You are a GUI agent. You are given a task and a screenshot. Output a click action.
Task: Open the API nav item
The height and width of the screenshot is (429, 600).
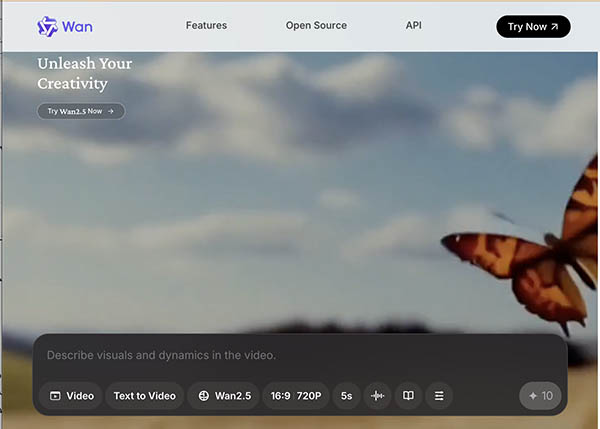(413, 26)
